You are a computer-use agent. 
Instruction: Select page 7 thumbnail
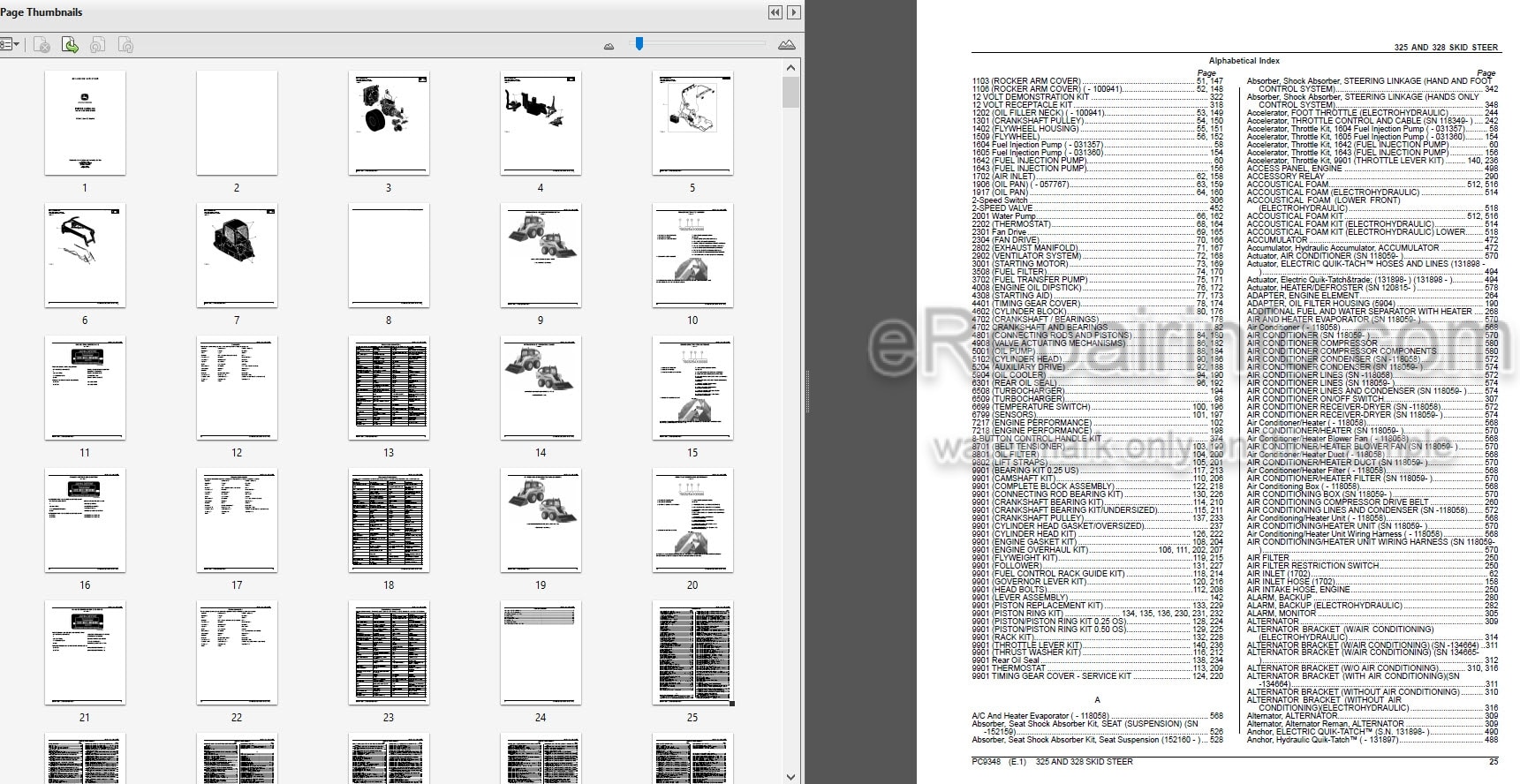coord(237,255)
